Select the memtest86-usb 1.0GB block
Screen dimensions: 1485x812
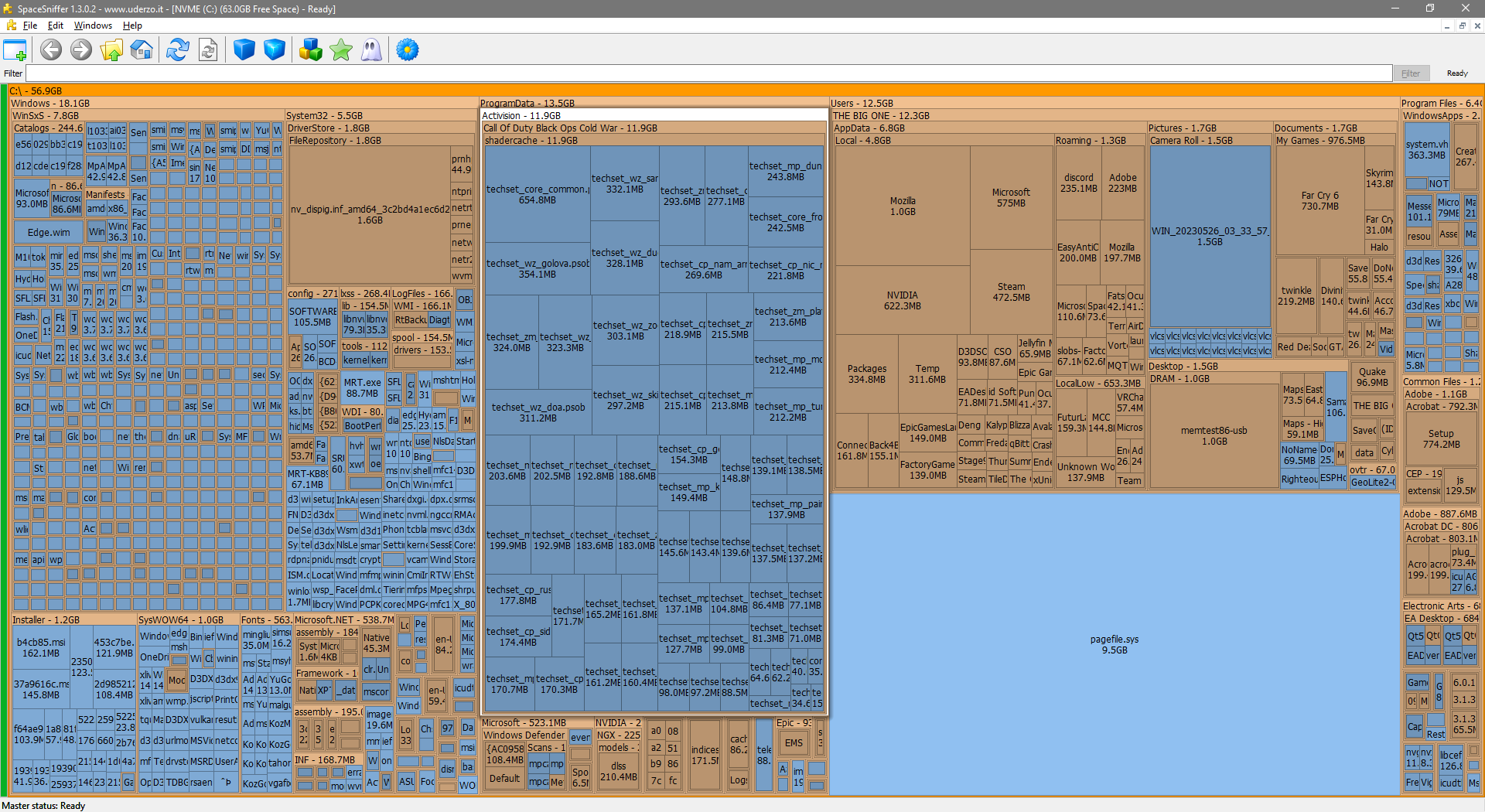coord(1214,435)
